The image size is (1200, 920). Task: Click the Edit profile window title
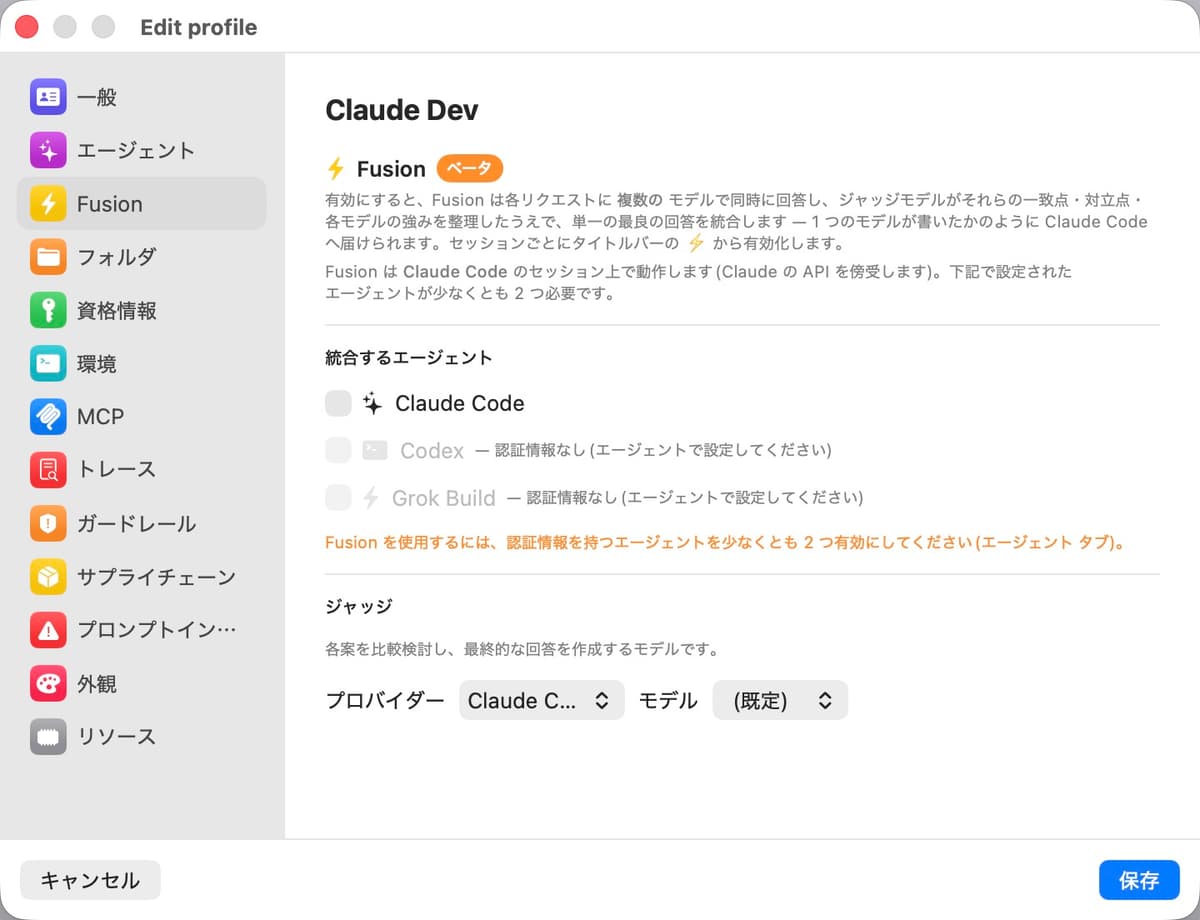pyautogui.click(x=199, y=27)
